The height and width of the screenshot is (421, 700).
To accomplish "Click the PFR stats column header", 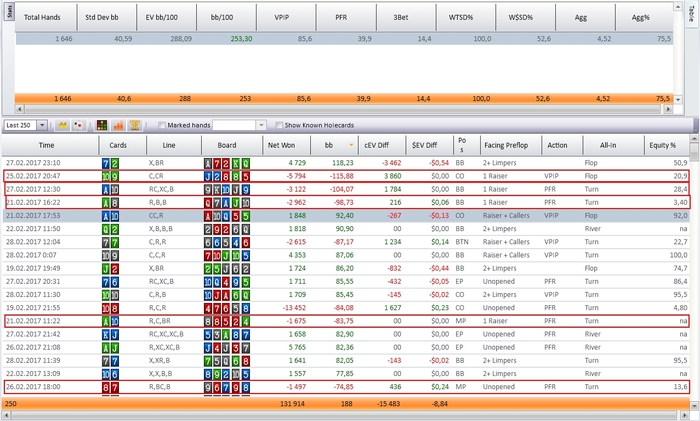I will coord(346,17).
